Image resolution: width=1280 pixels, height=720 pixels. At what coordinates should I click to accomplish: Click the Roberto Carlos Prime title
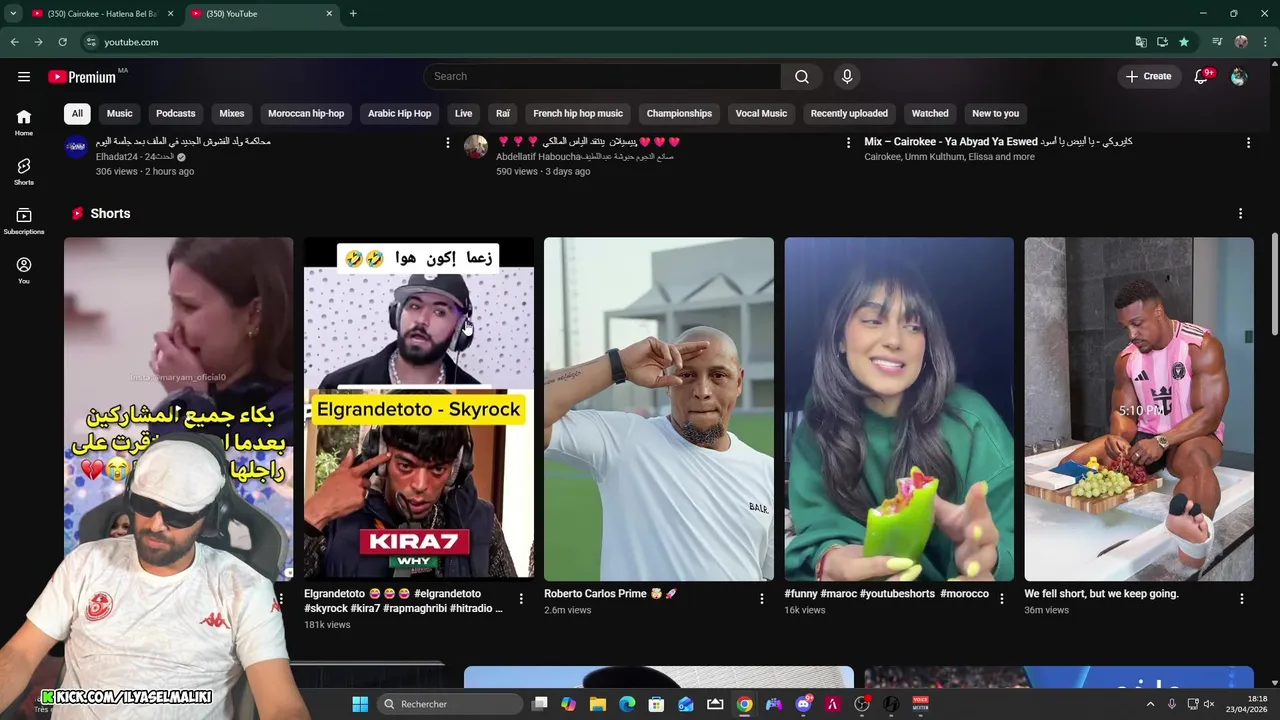pos(610,594)
